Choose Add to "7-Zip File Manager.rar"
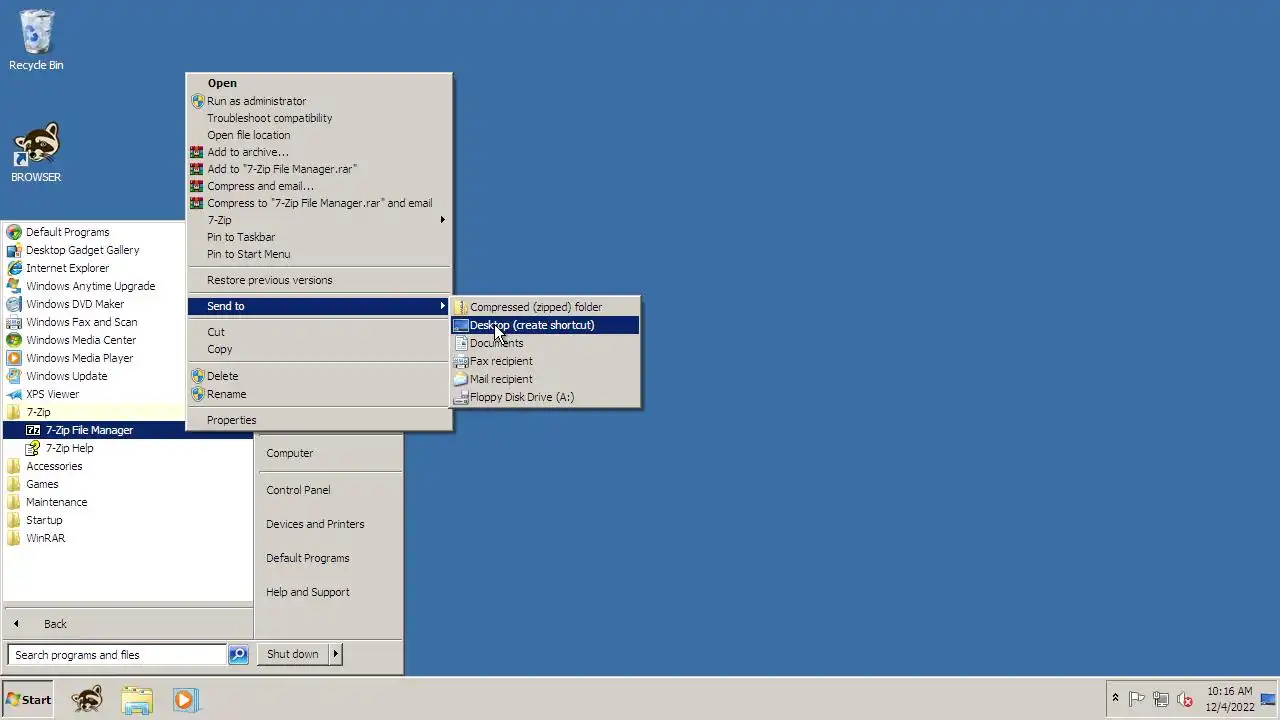 pyautogui.click(x=319, y=169)
